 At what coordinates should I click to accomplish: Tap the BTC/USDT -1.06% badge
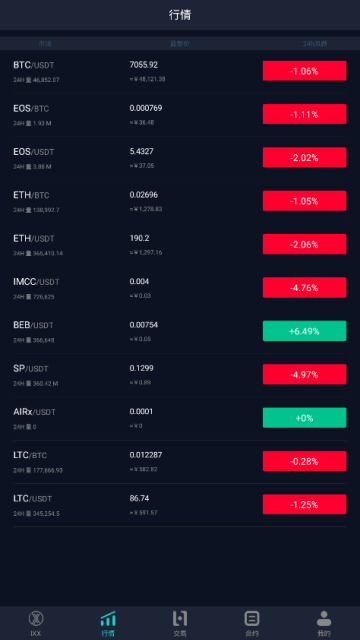tap(304, 71)
